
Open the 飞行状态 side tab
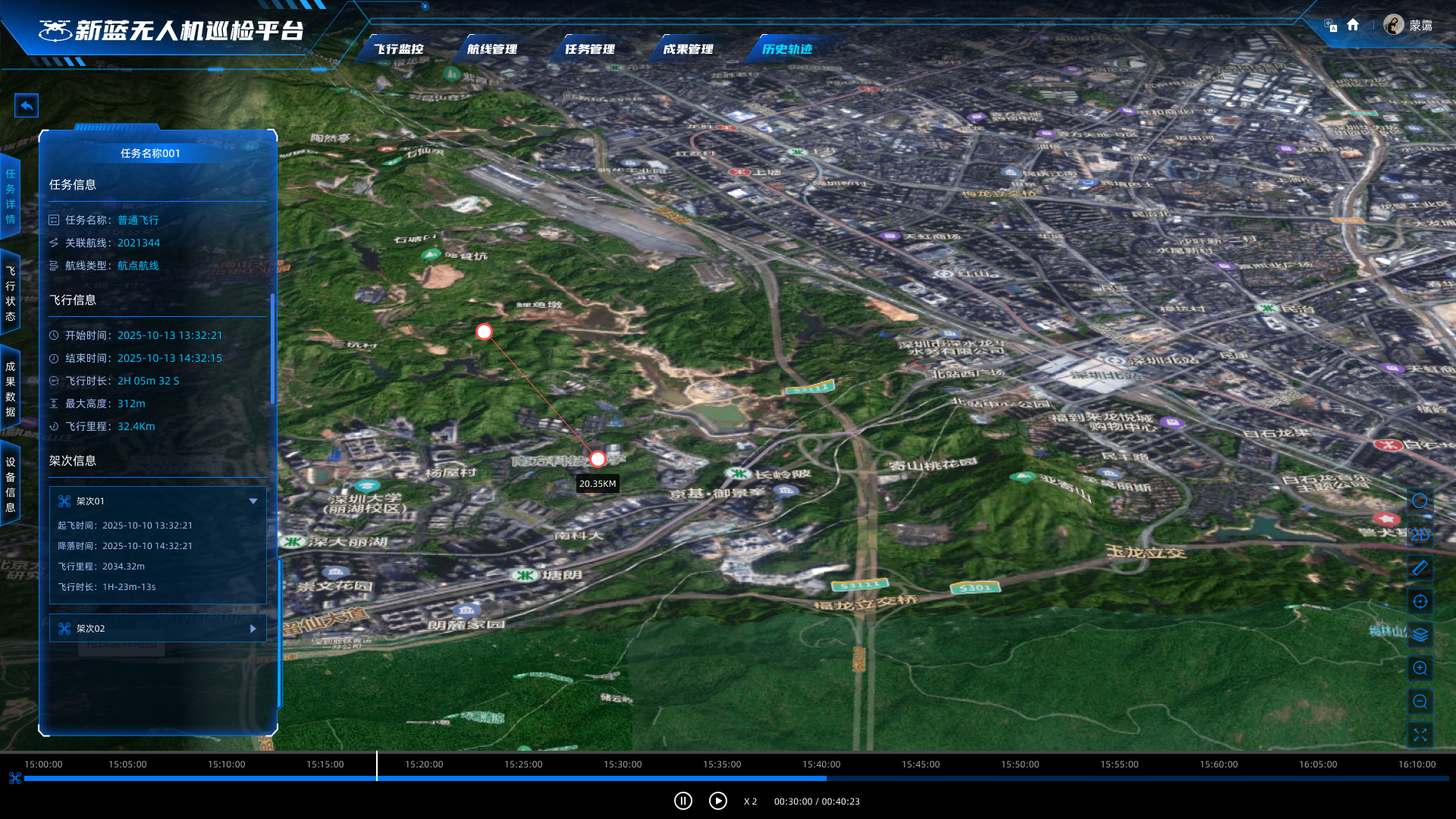[x=11, y=293]
